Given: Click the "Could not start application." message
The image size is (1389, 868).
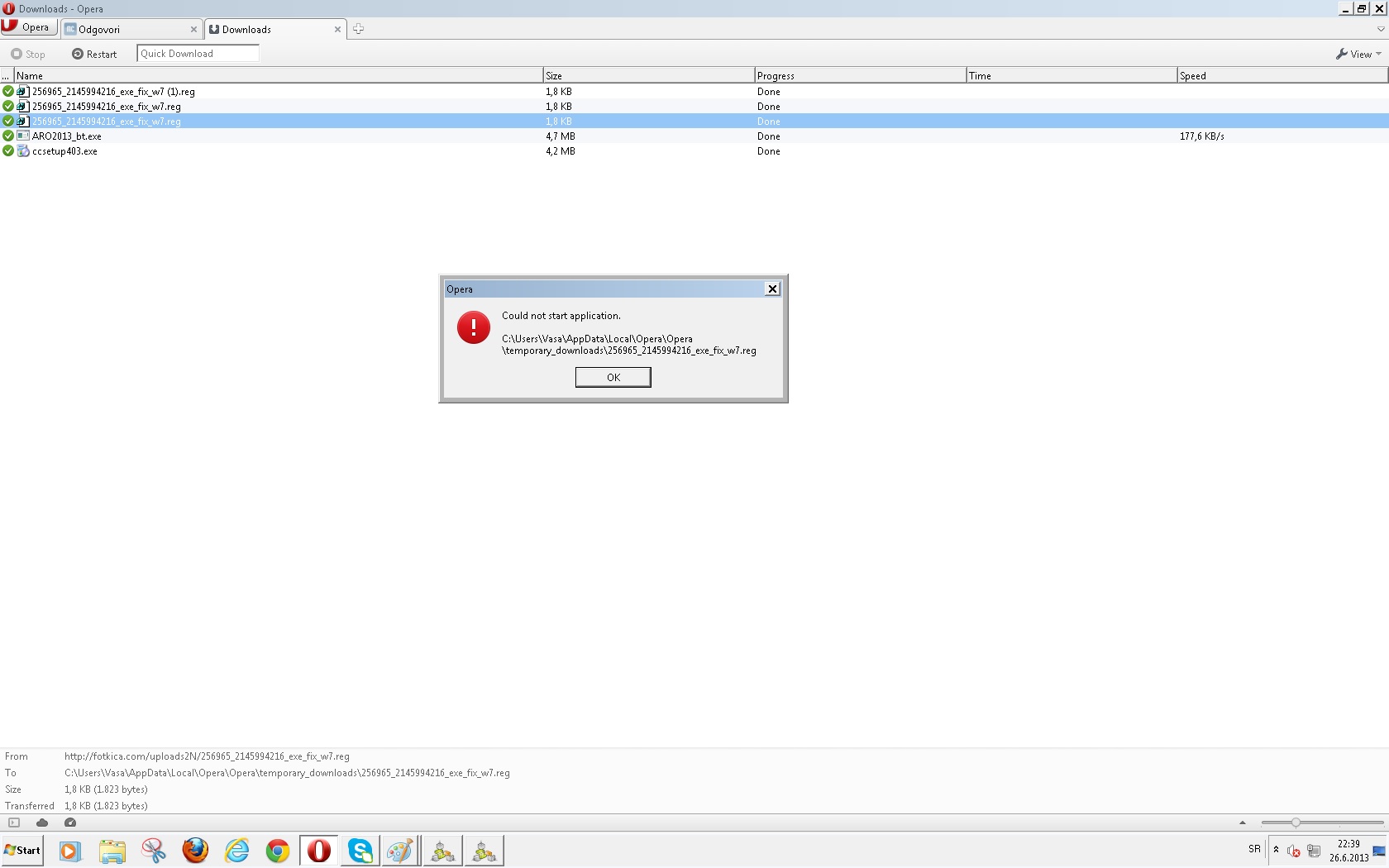Looking at the screenshot, I should (561, 316).
